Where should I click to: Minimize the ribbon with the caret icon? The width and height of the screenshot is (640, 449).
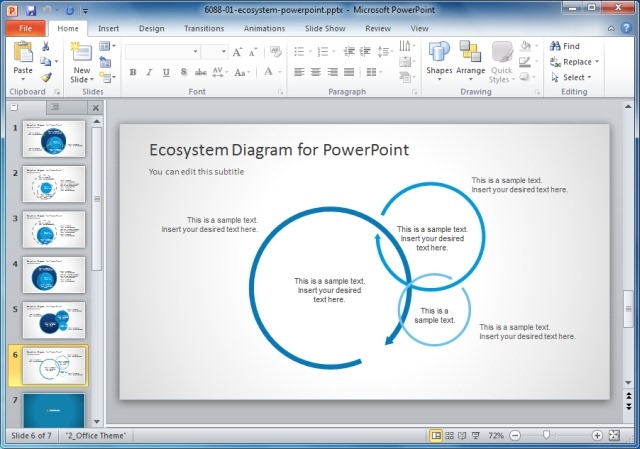[x=611, y=28]
